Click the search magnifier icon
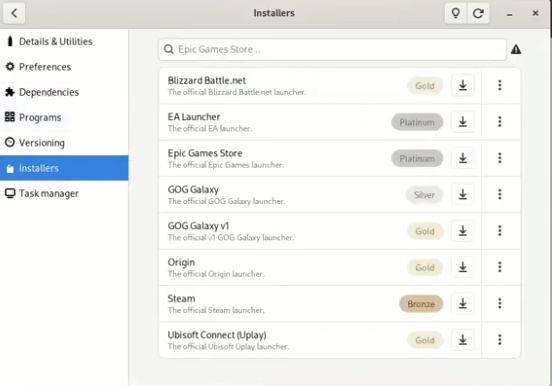 pos(169,49)
